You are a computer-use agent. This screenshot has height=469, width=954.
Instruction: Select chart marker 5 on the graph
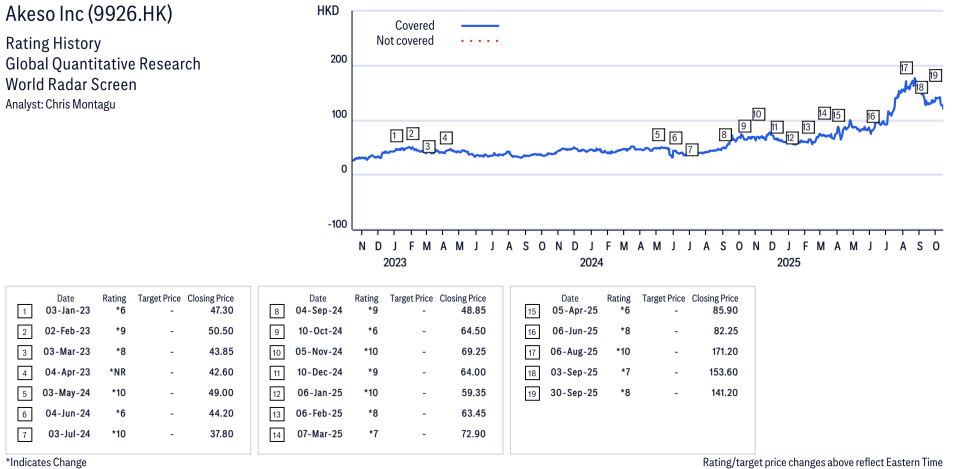(658, 134)
